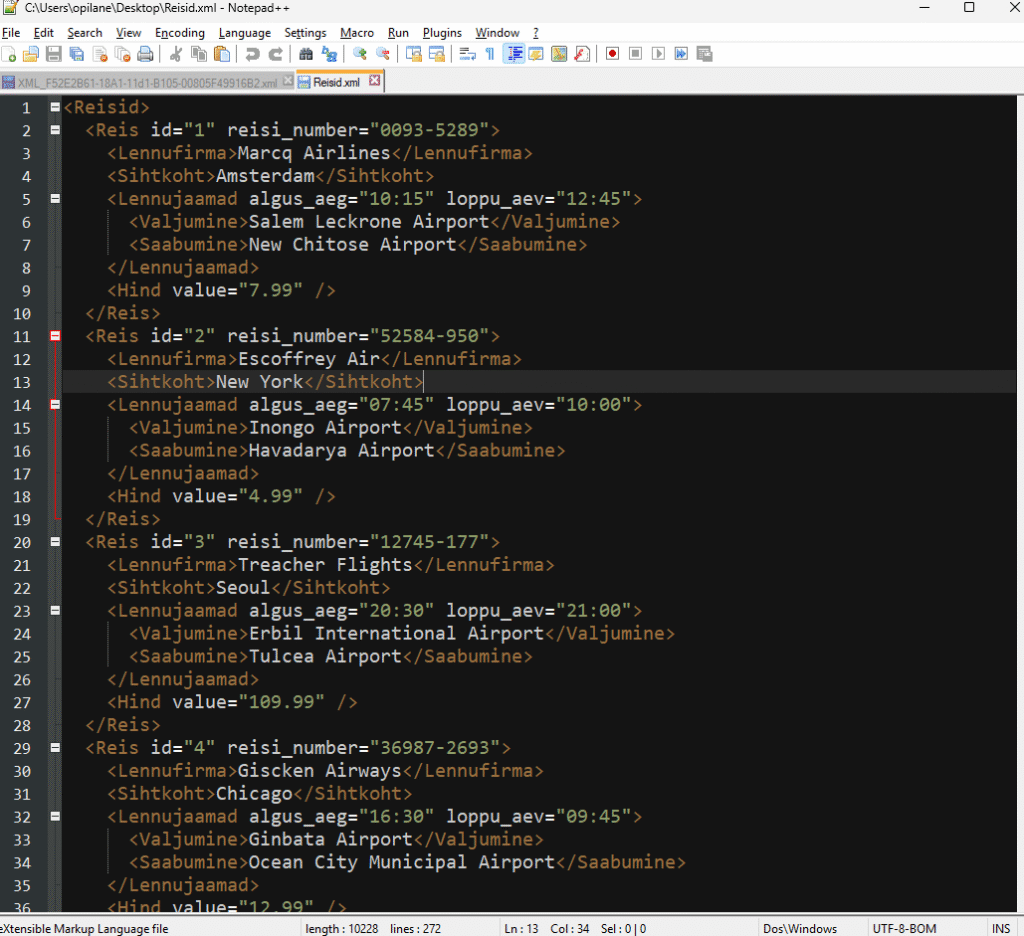The image size is (1024, 936).
Task: Open the Encoding menu
Action: pos(180,33)
